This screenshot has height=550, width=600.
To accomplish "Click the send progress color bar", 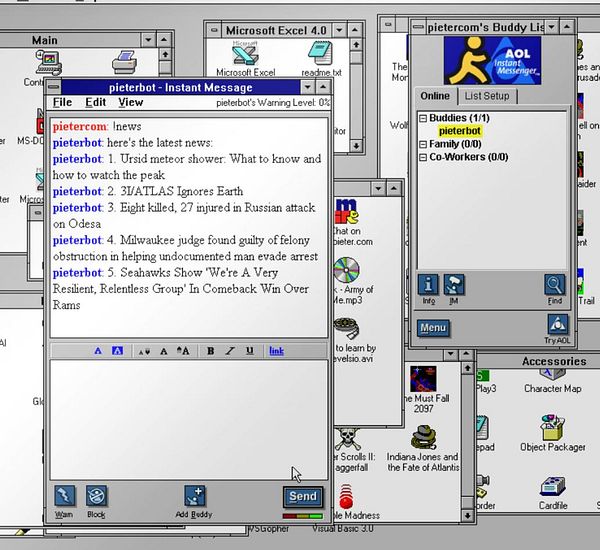I will click(303, 516).
